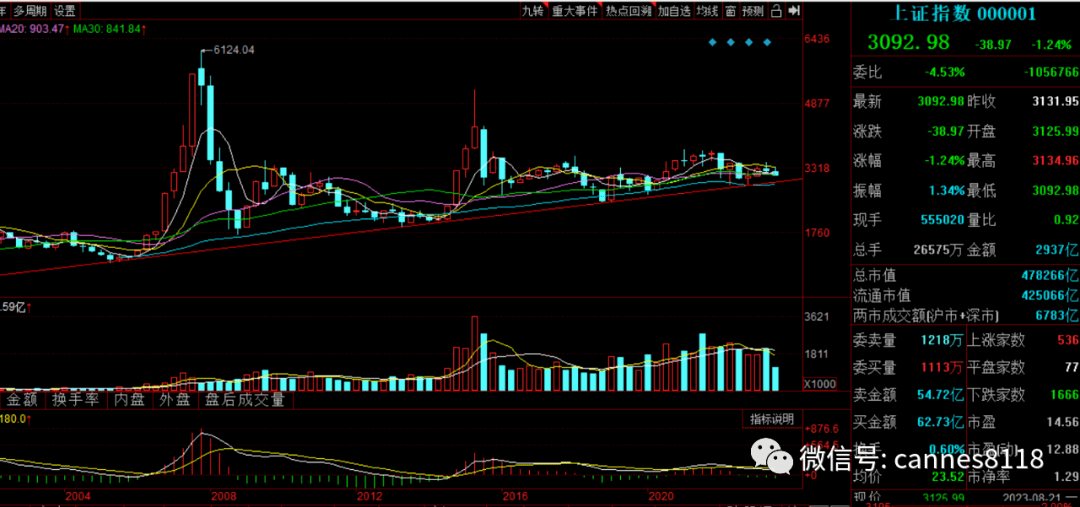Click the 指标说明 button
The width and height of the screenshot is (1080, 507).
771,419
